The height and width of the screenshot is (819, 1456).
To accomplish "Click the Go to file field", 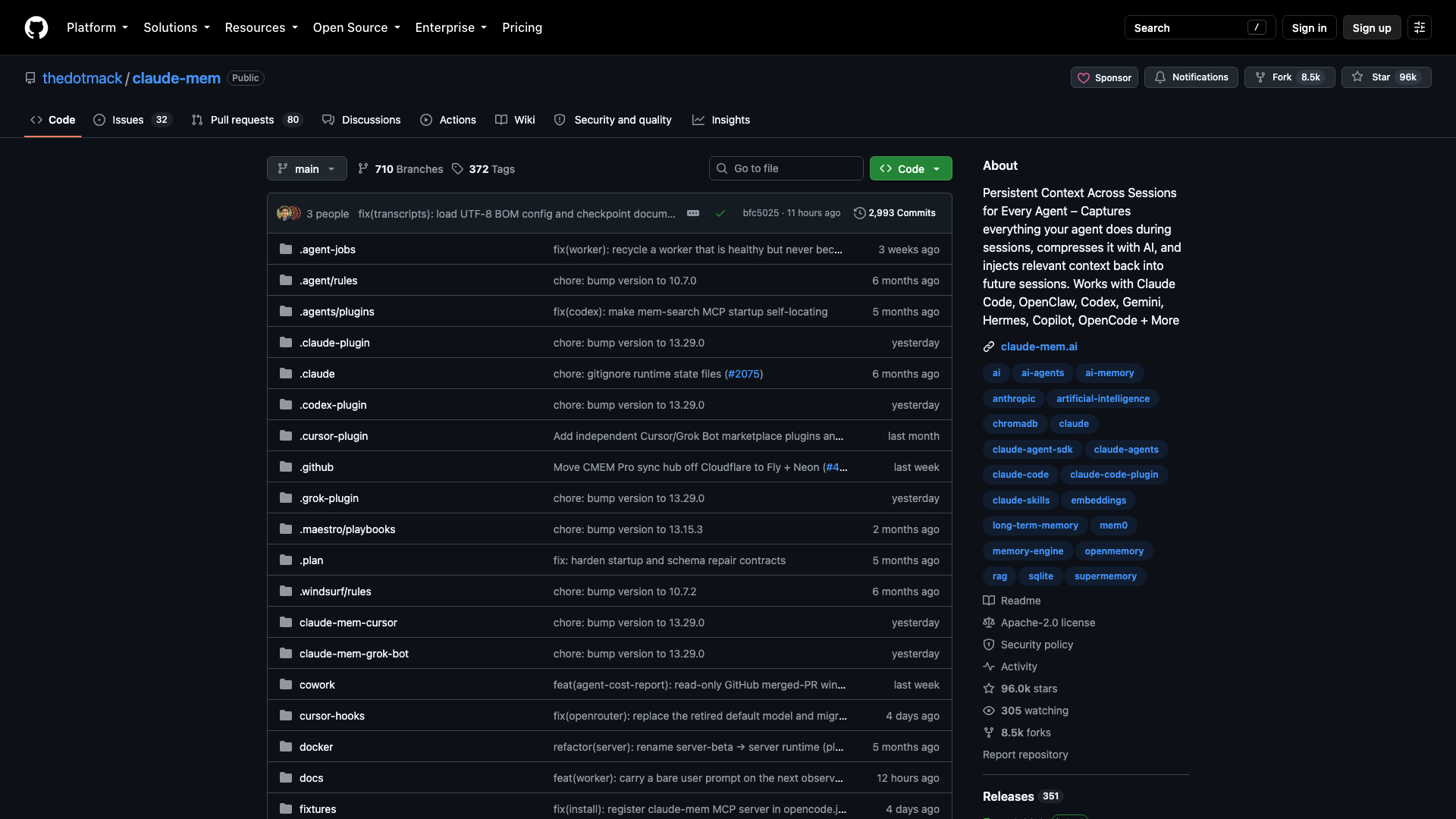I will point(786,168).
